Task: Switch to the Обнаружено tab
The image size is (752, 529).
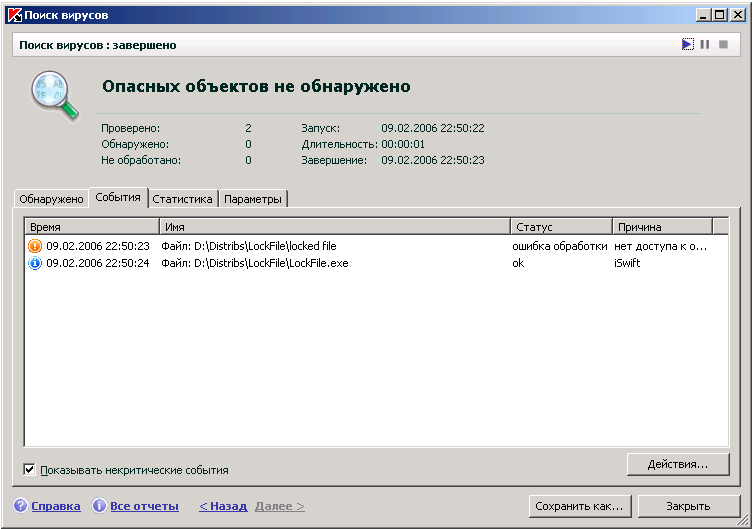Action: 51,199
